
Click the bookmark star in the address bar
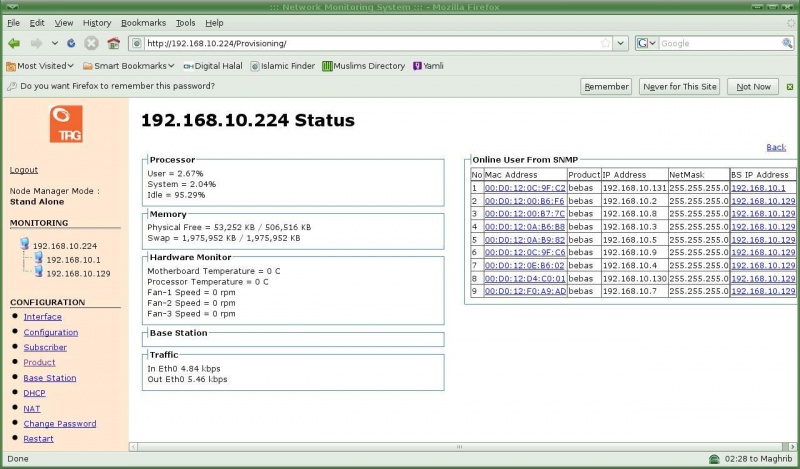pyautogui.click(x=605, y=44)
